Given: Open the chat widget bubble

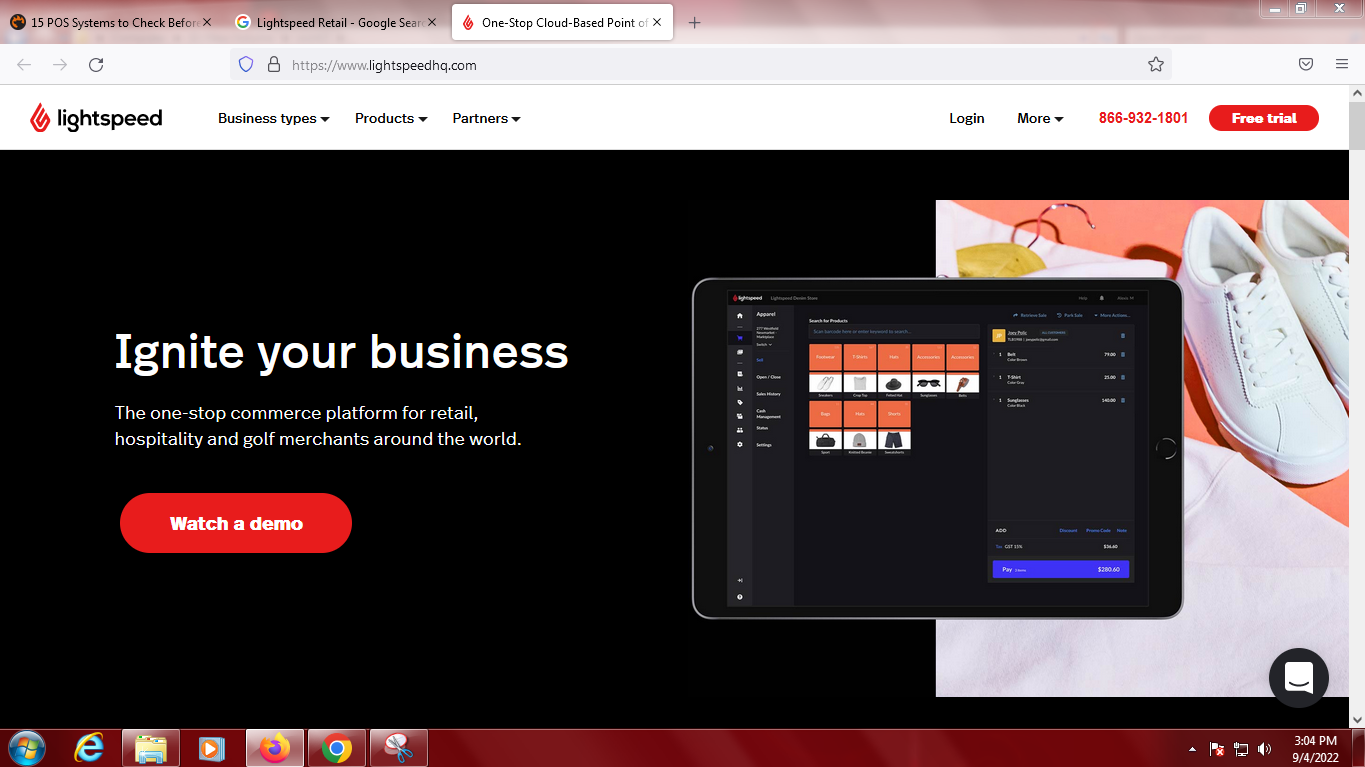Looking at the screenshot, I should click(1299, 678).
